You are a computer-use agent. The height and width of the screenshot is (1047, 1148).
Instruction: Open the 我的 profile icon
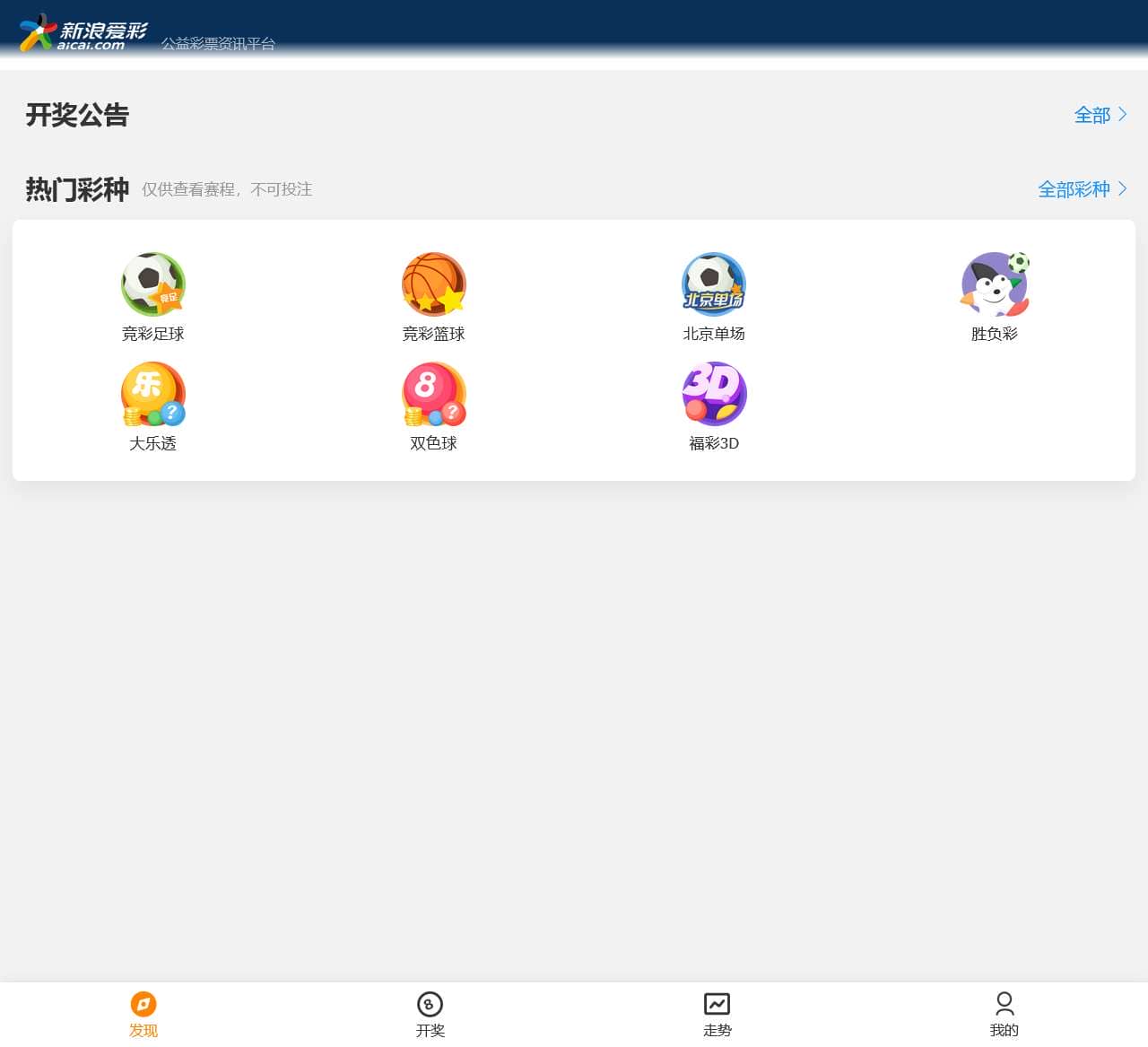1004,1004
